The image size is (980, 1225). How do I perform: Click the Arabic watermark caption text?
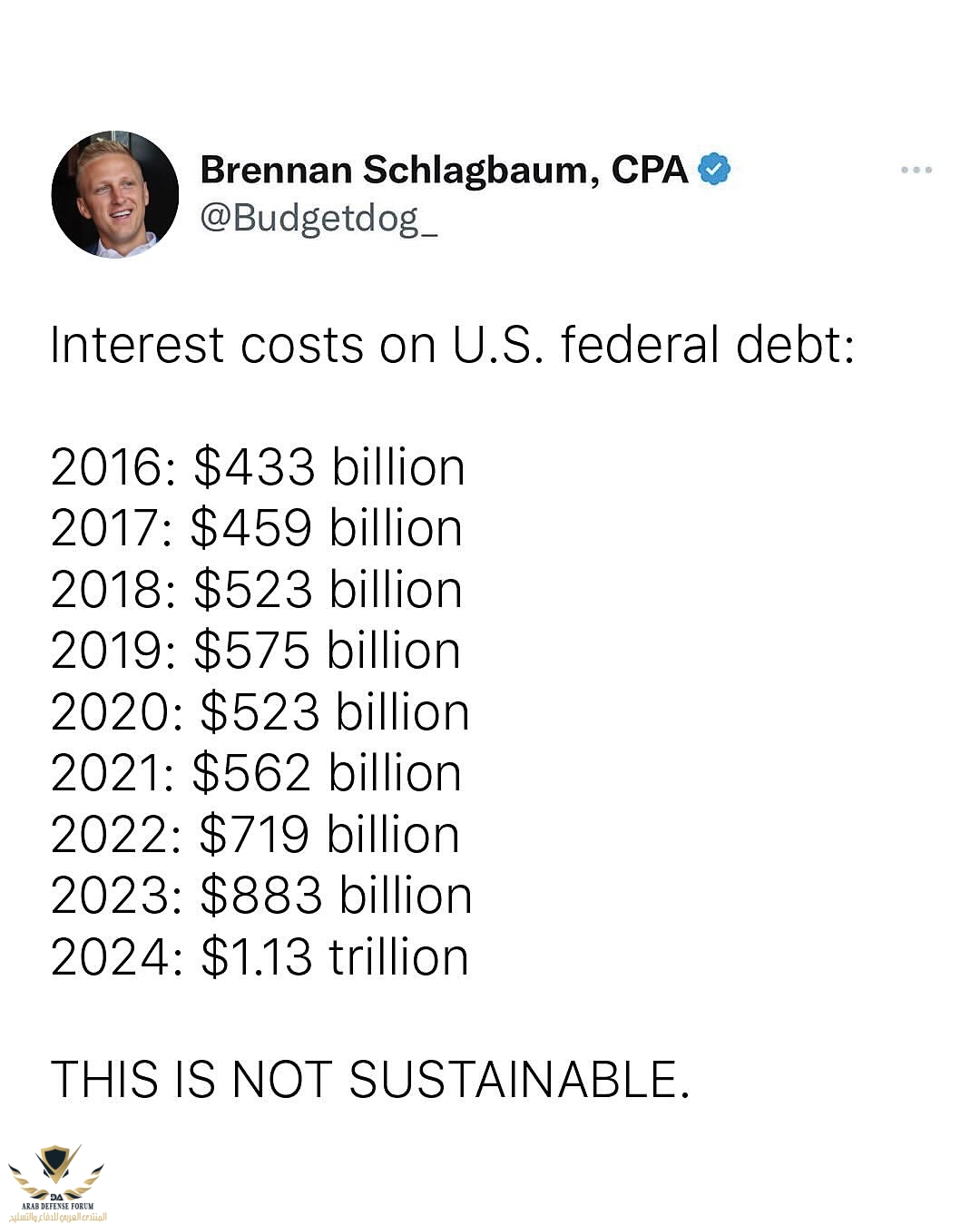pos(57,1216)
